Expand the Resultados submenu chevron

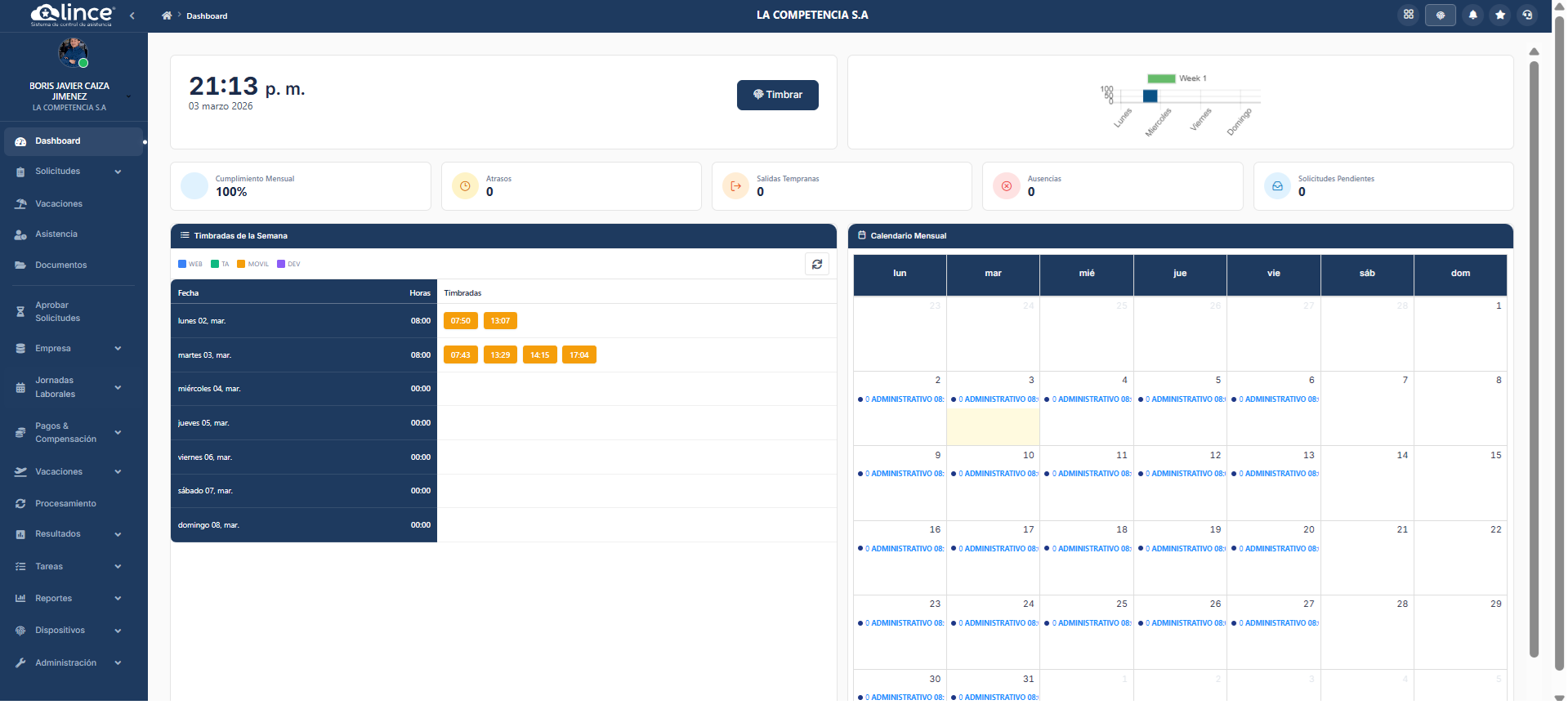pos(118,534)
